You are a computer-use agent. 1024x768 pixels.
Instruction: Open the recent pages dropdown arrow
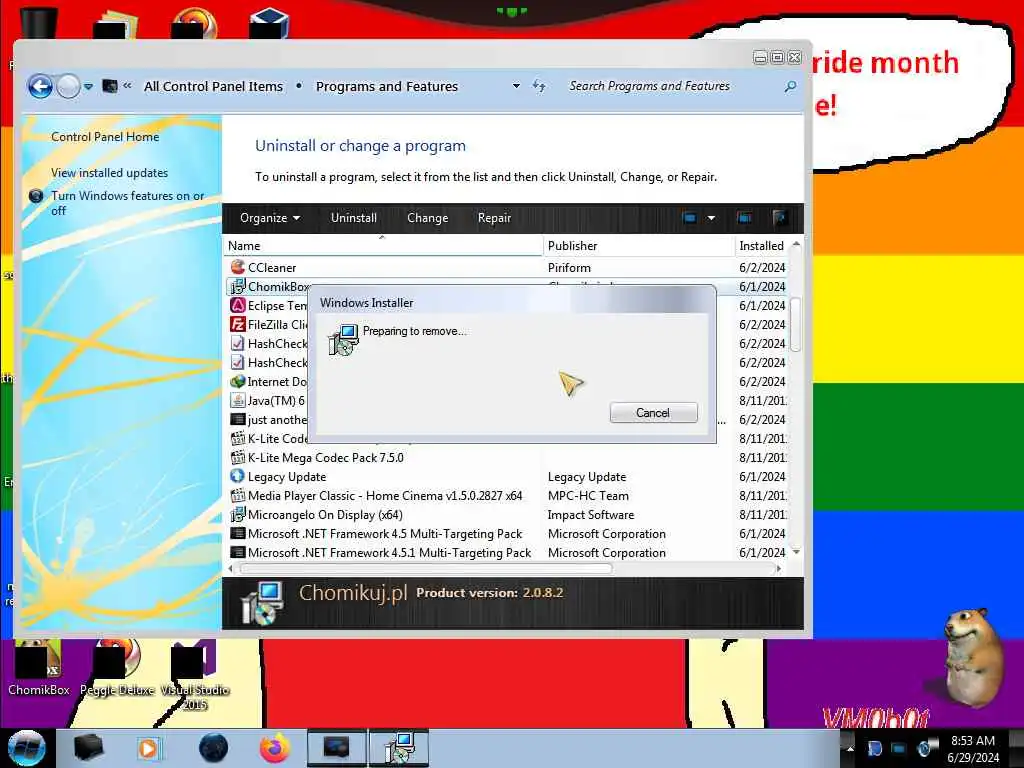[88, 86]
